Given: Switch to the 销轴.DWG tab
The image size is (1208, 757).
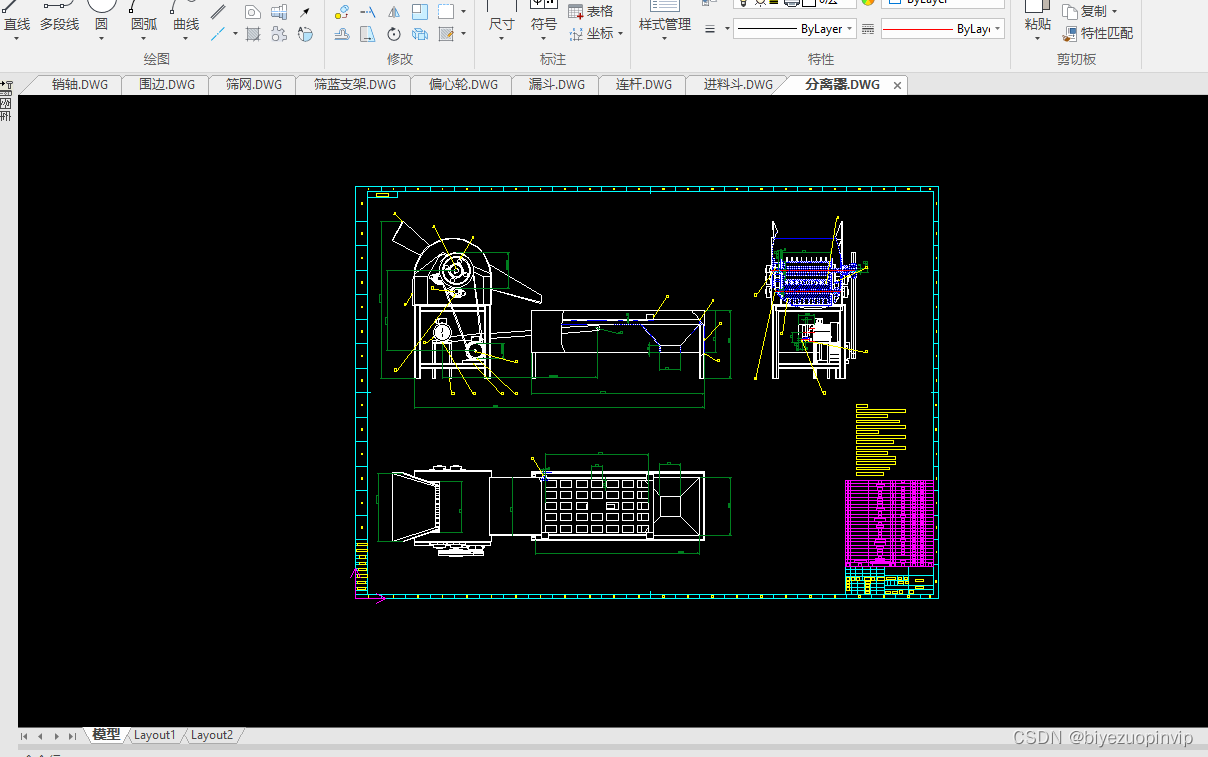Looking at the screenshot, I should (79, 85).
